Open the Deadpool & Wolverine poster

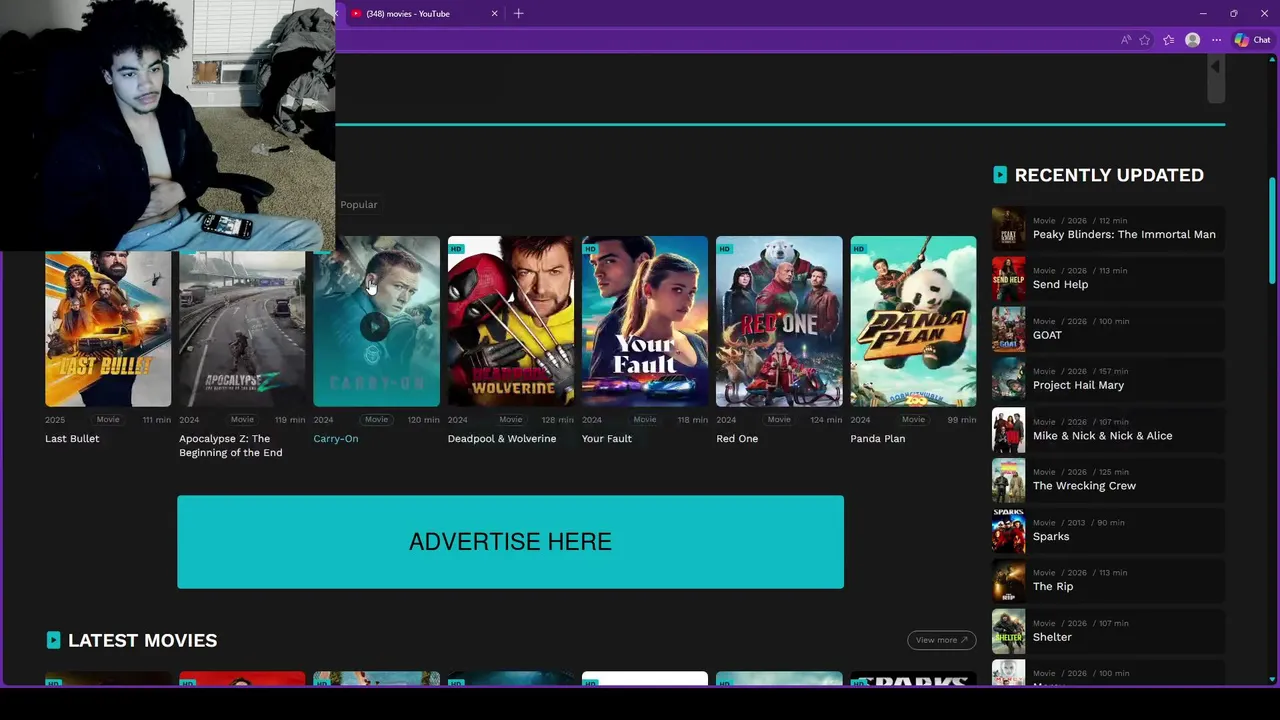pos(511,321)
